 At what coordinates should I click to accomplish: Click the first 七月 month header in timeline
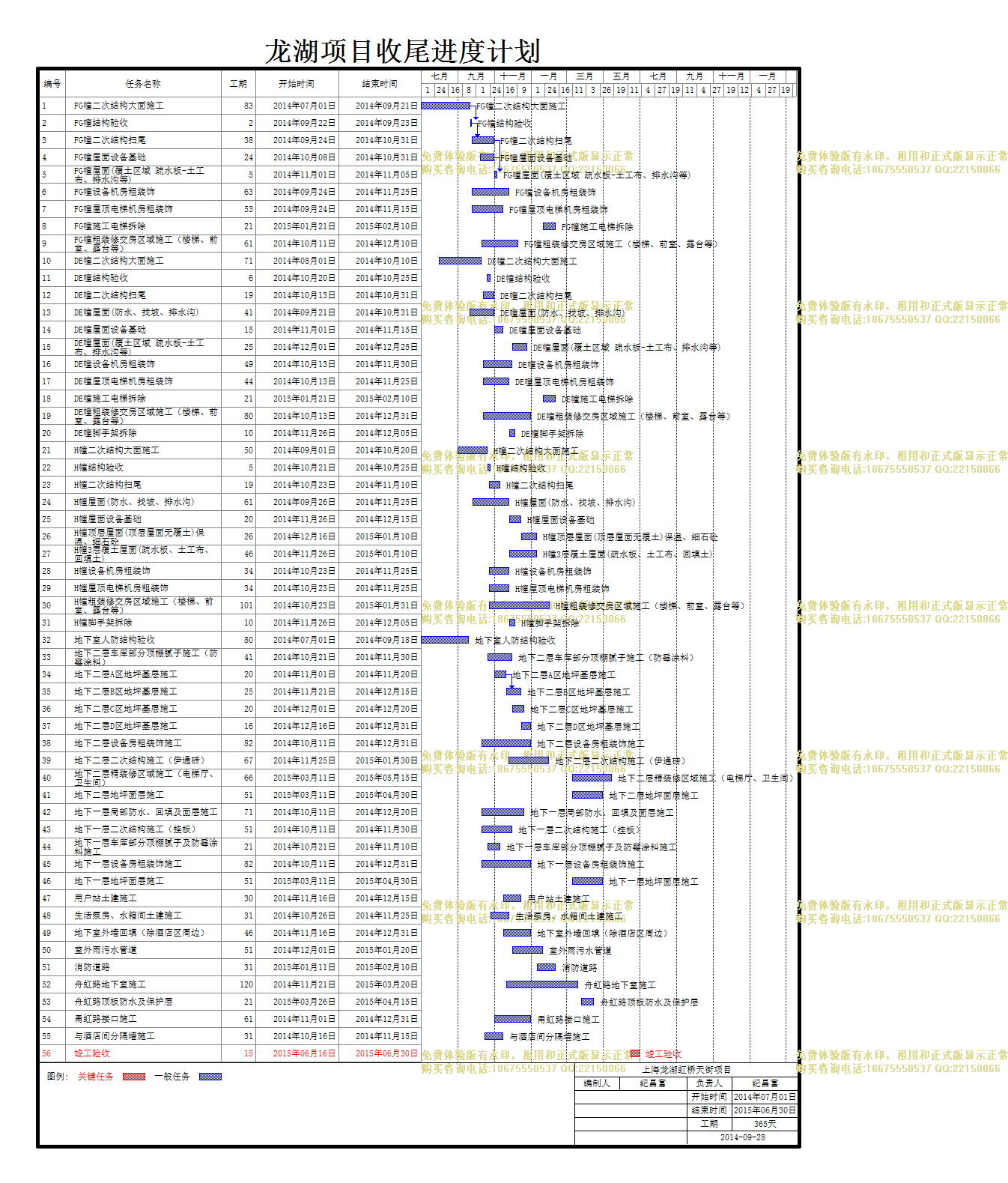[x=440, y=76]
